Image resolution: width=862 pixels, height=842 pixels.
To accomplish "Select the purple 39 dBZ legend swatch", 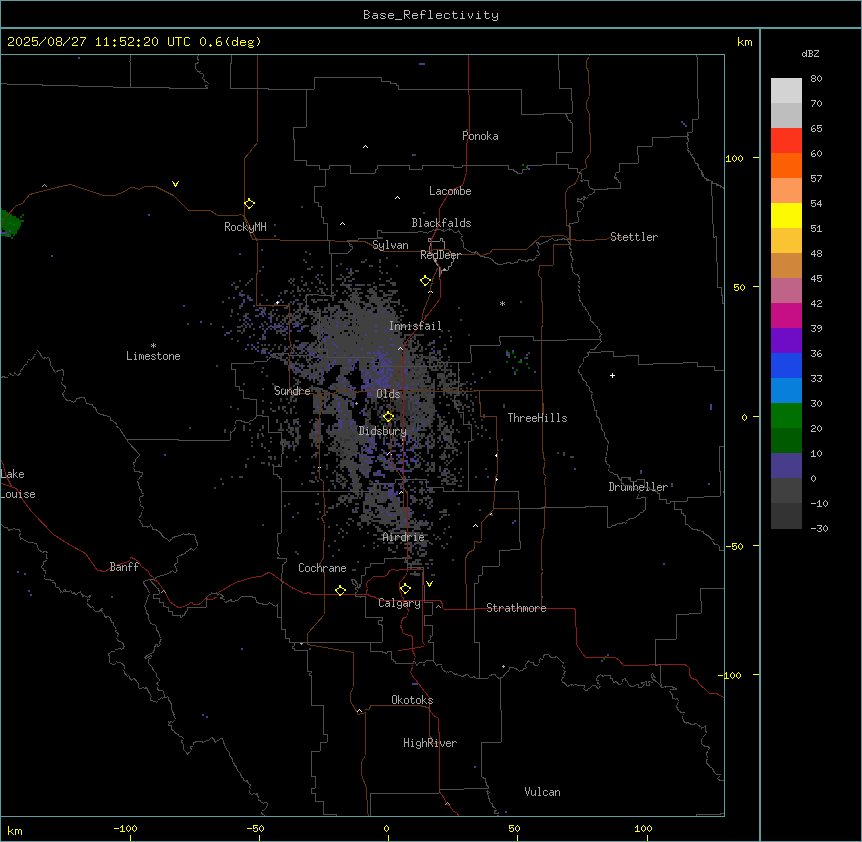I will coord(786,340).
